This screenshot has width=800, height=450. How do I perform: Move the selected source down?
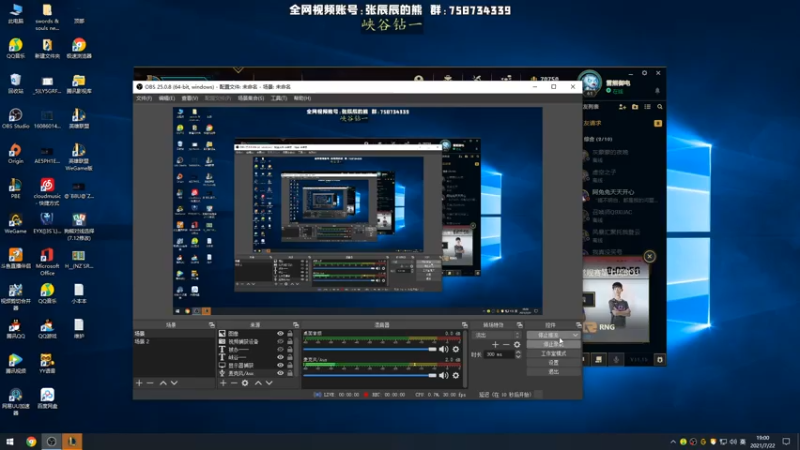269,383
